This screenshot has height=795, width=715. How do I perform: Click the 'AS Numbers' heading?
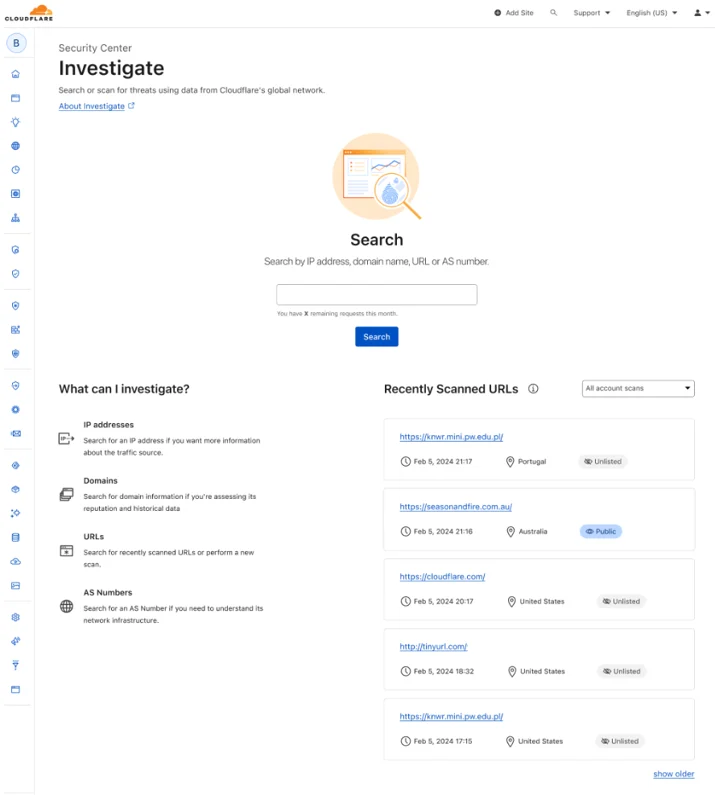click(x=108, y=593)
